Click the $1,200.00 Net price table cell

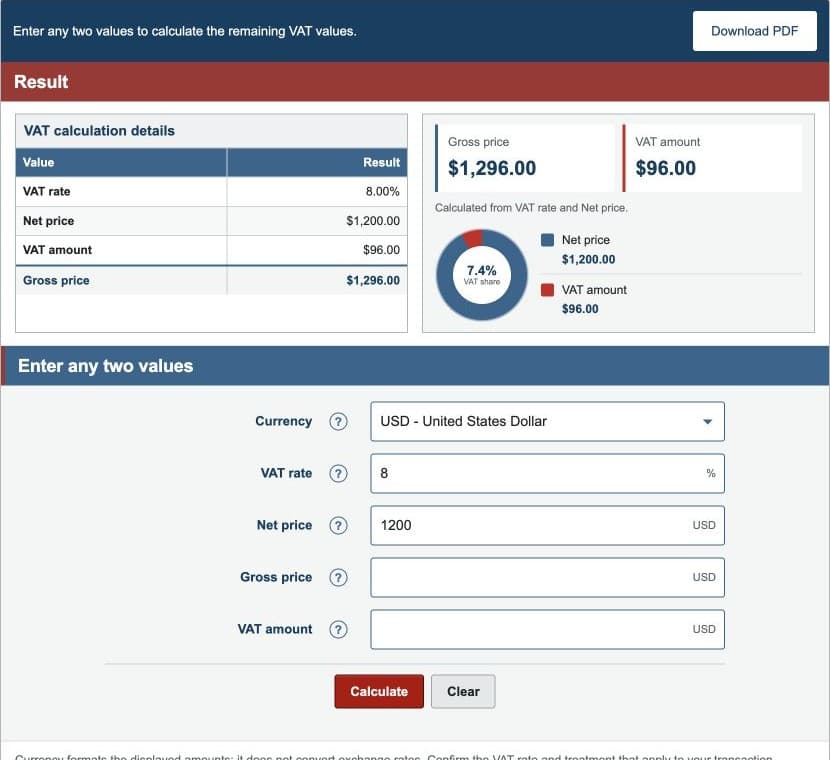point(317,221)
